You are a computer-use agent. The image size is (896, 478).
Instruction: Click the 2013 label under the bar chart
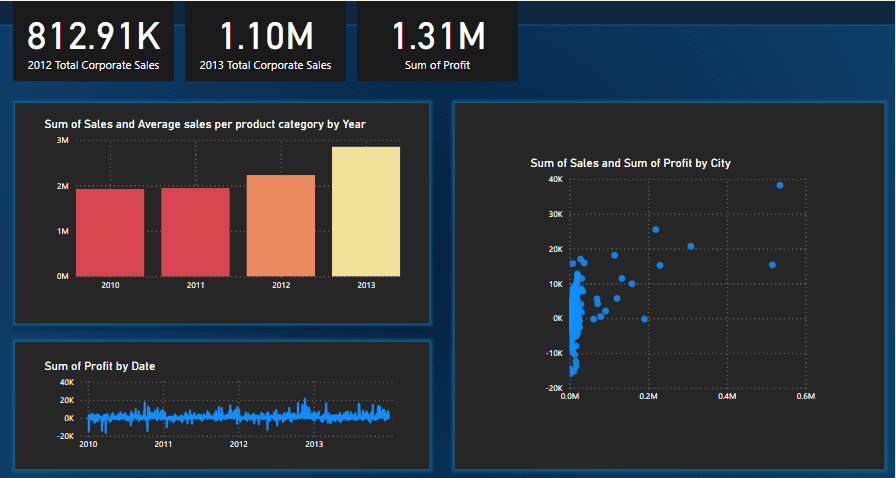[366, 285]
